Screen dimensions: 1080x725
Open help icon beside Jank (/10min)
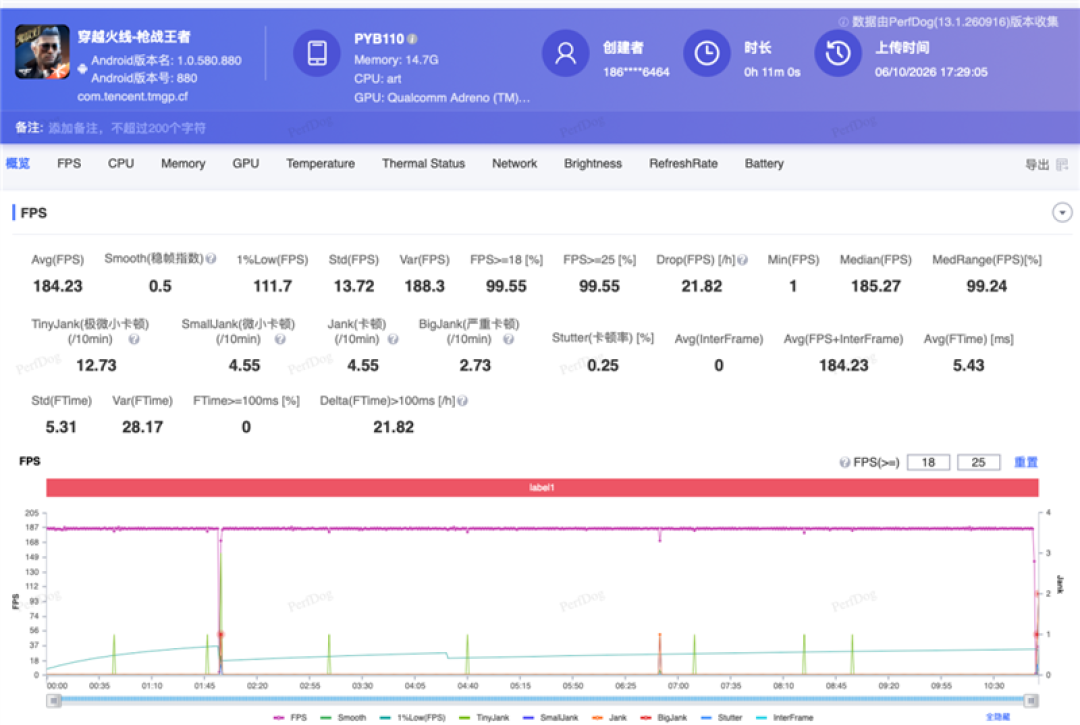(393, 339)
